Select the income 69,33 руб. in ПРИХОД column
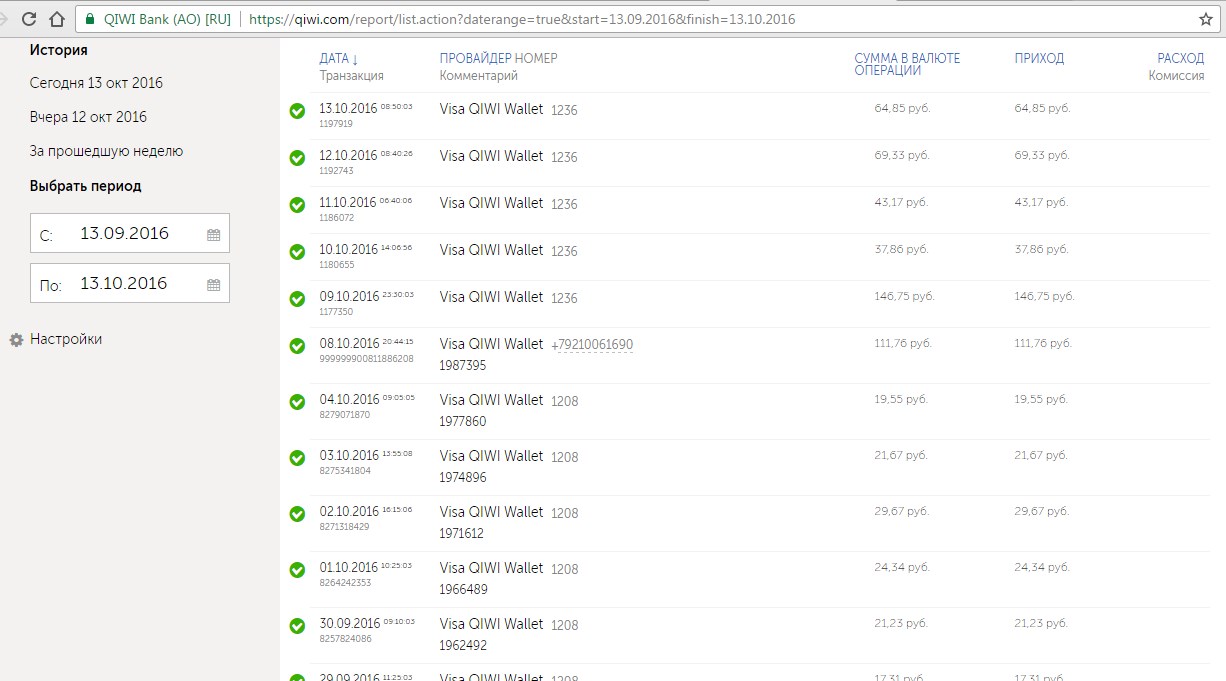The image size is (1226, 681). pyautogui.click(x=1042, y=155)
